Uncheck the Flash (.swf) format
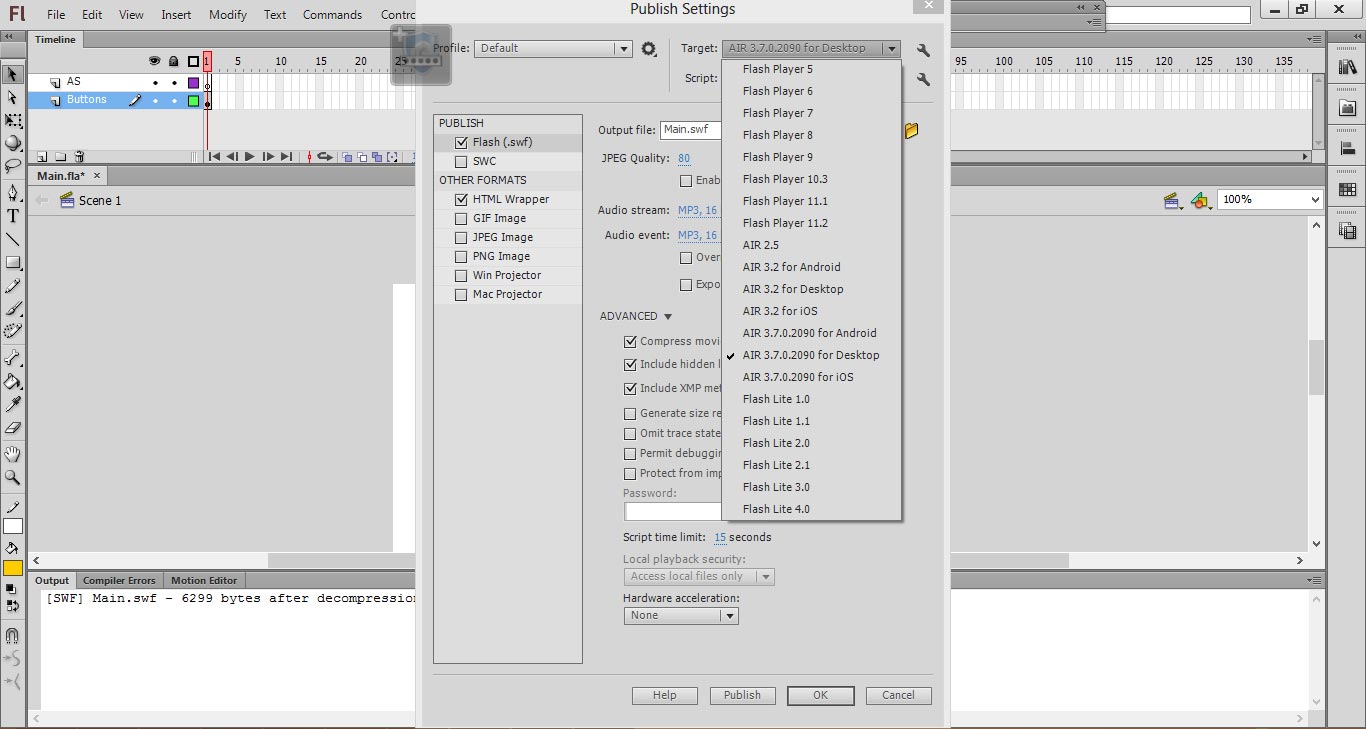This screenshot has width=1366, height=729. coord(461,143)
